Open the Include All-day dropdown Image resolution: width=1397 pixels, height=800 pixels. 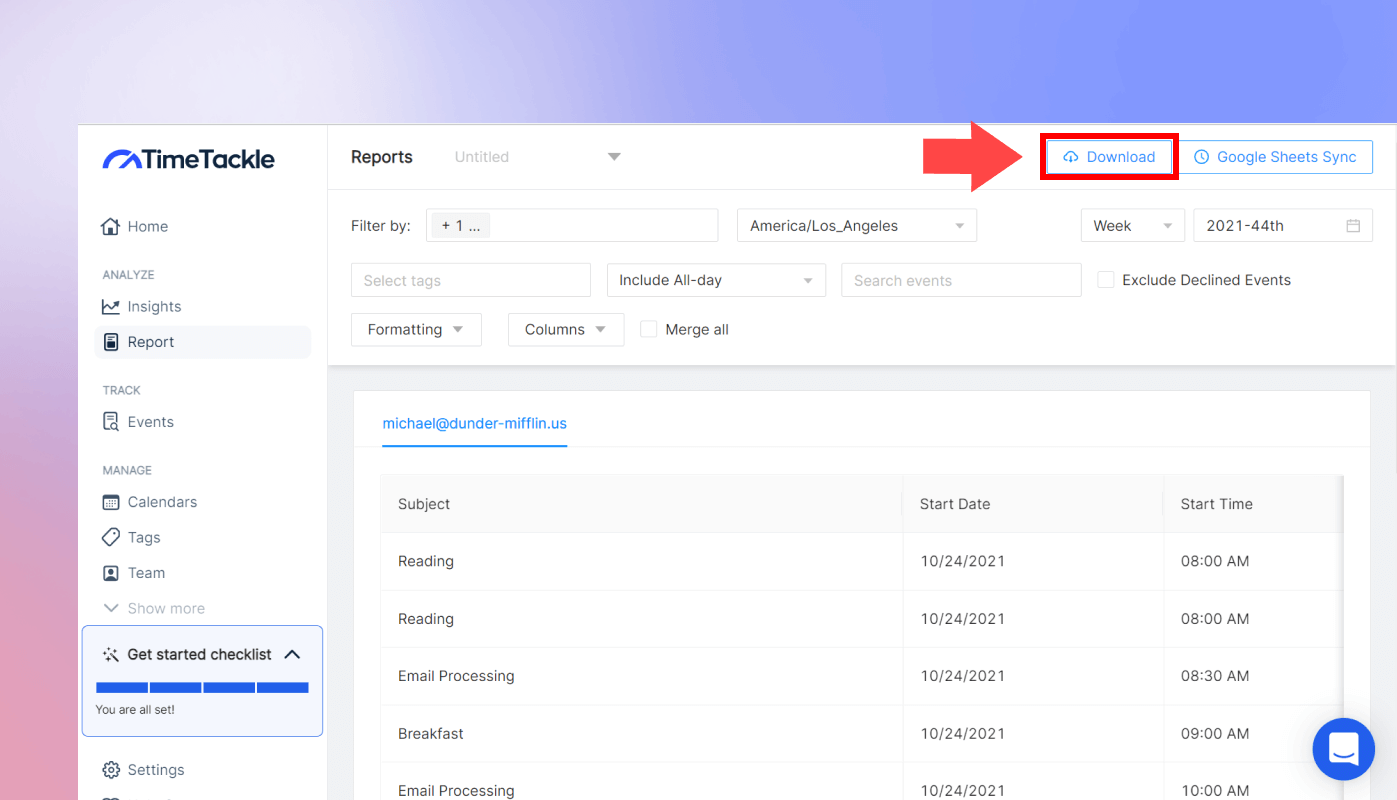[716, 280]
